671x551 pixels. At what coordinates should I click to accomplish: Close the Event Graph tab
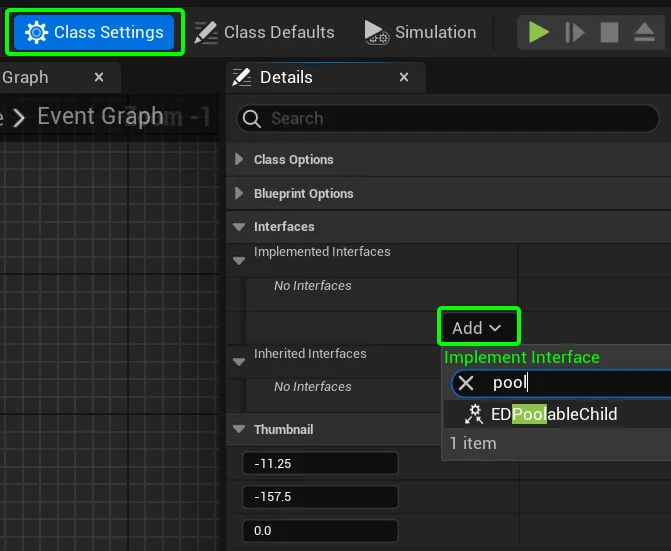[98, 77]
